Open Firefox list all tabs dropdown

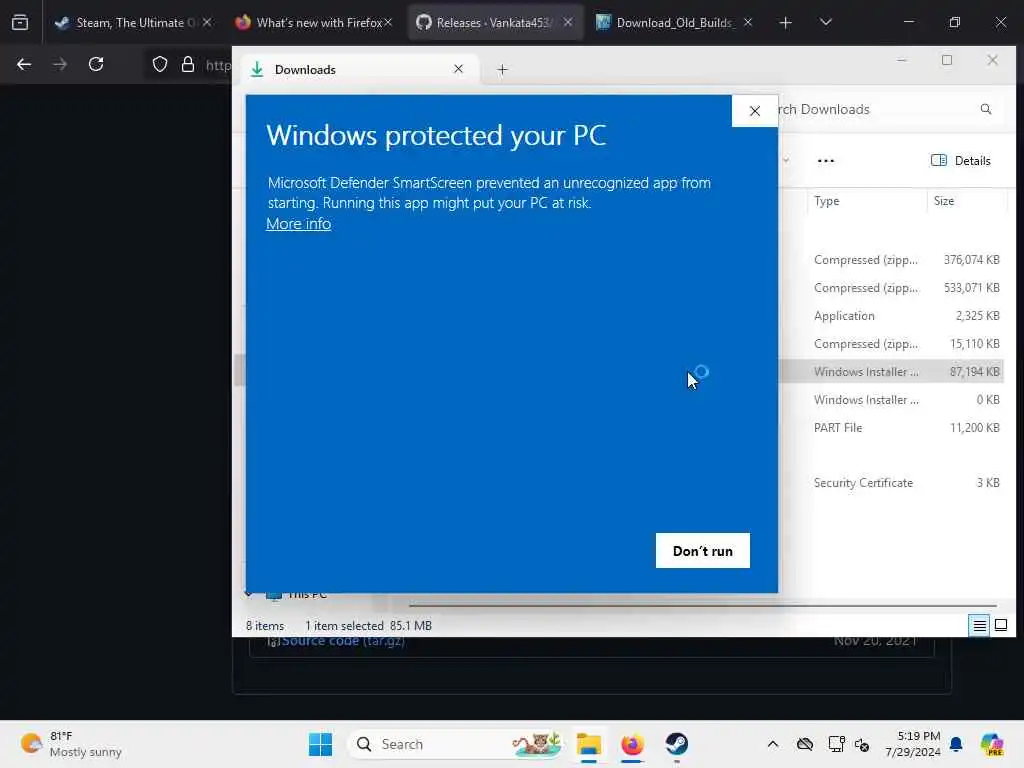click(825, 23)
